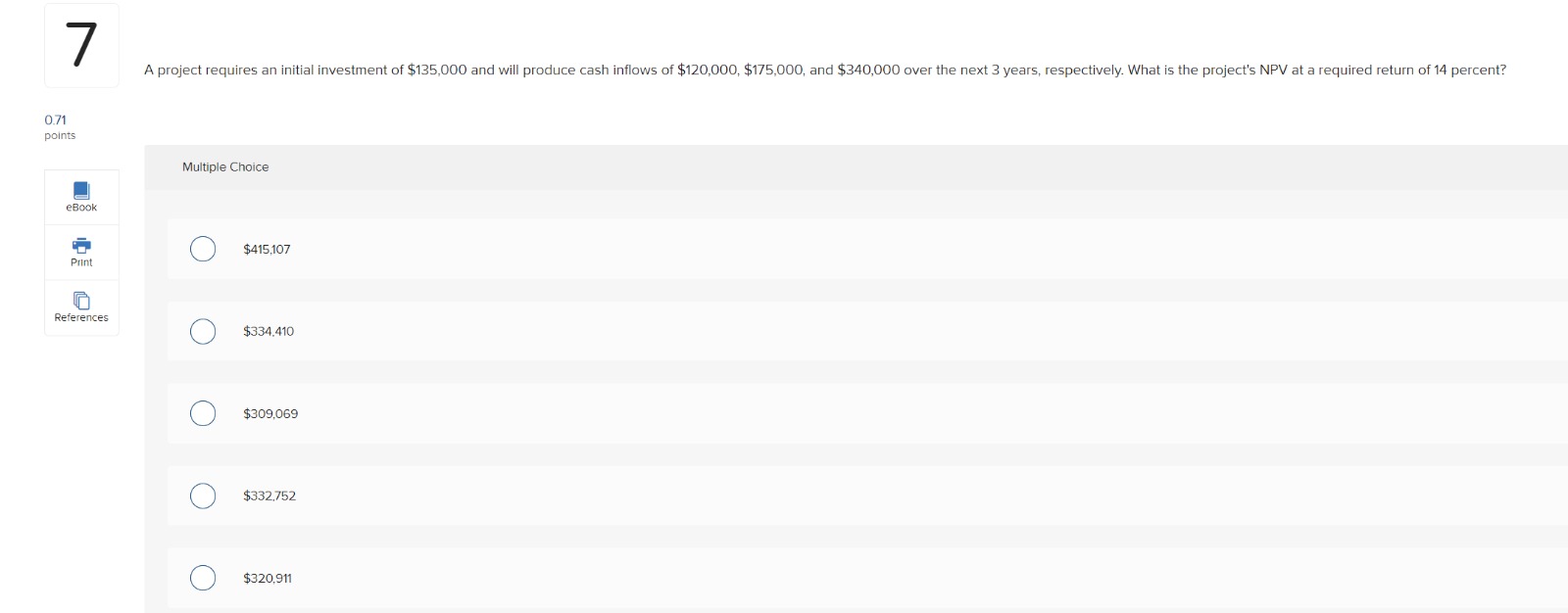Viewport: 1568px width, 613px height.
Task: Click the Print icon in the sidebar
Action: click(81, 246)
